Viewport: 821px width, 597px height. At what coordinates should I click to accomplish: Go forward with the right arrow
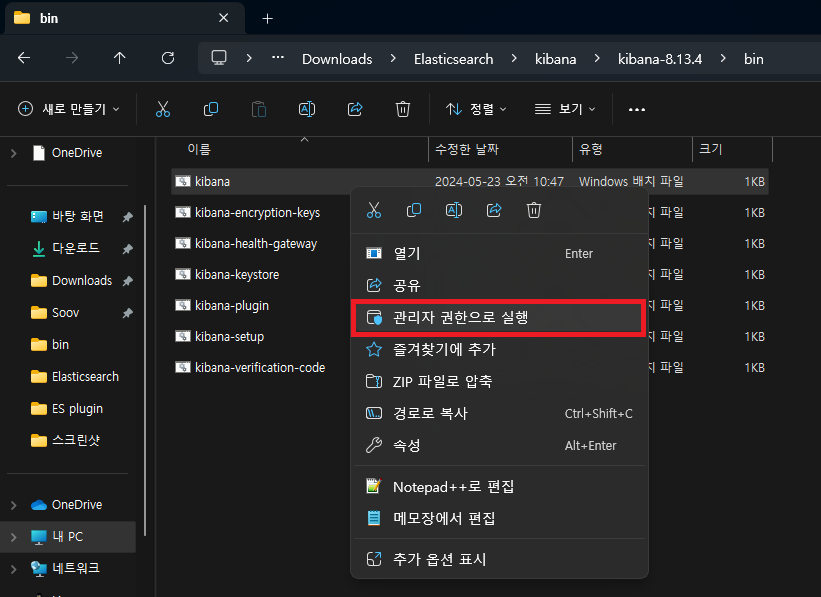pyautogui.click(x=72, y=58)
